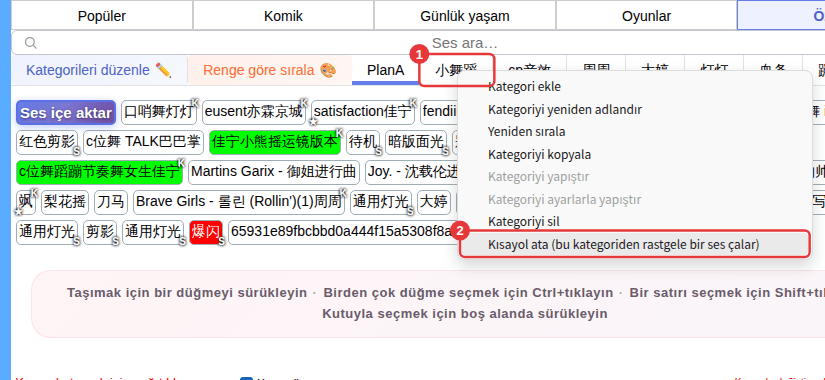Click the magnifier icon in the search bar
825x380 pixels.
tap(31, 43)
